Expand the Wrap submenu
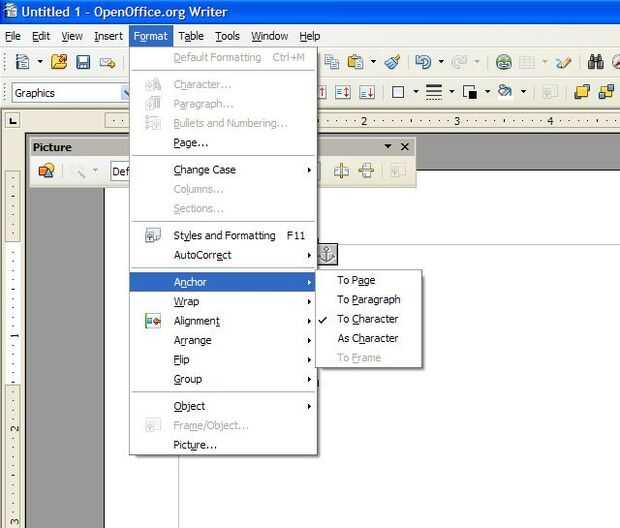The height and width of the screenshot is (528, 620). click(223, 301)
